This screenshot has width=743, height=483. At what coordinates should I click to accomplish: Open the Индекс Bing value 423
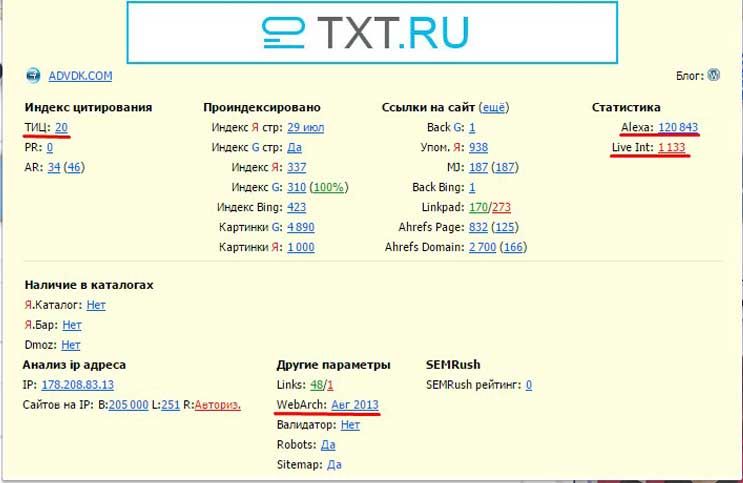click(x=297, y=207)
